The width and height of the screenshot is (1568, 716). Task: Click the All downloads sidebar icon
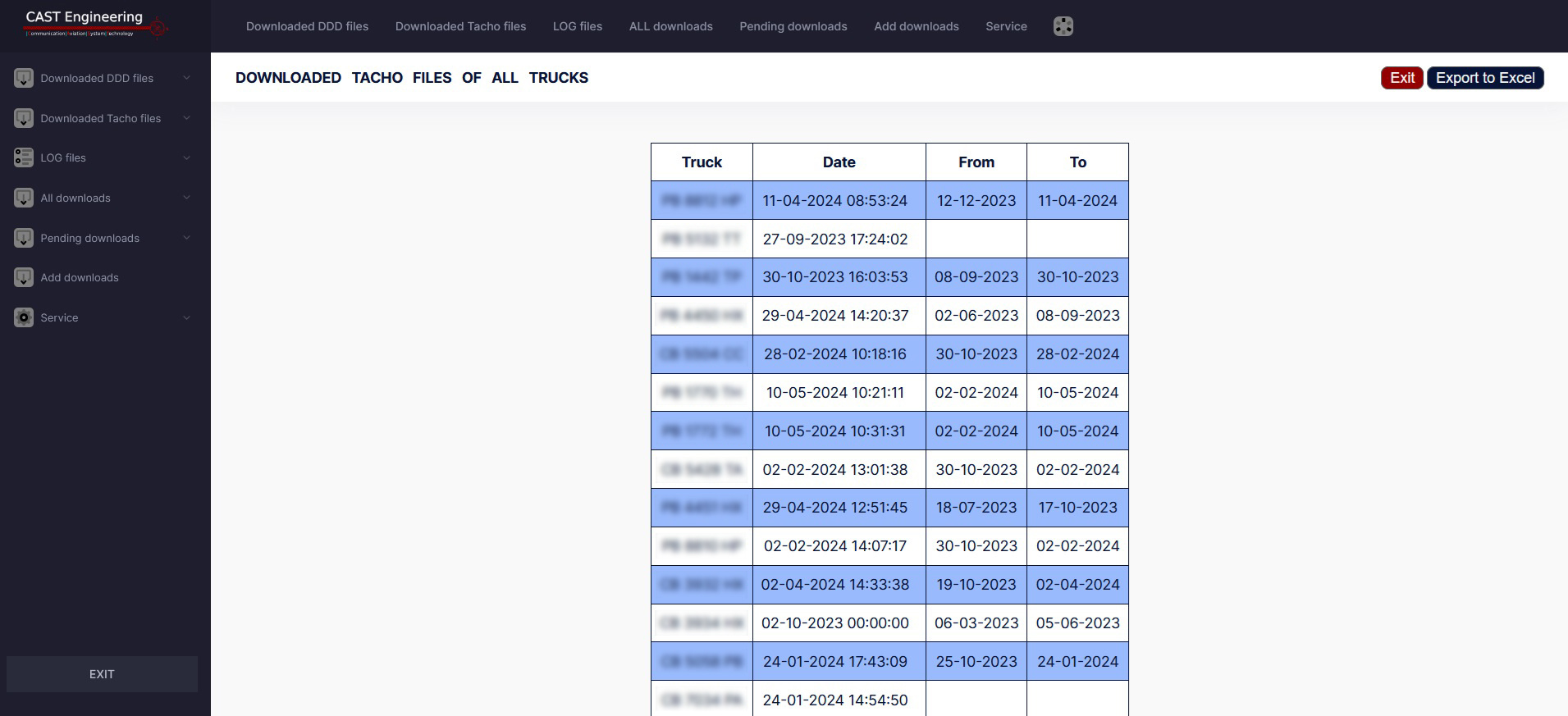(24, 198)
